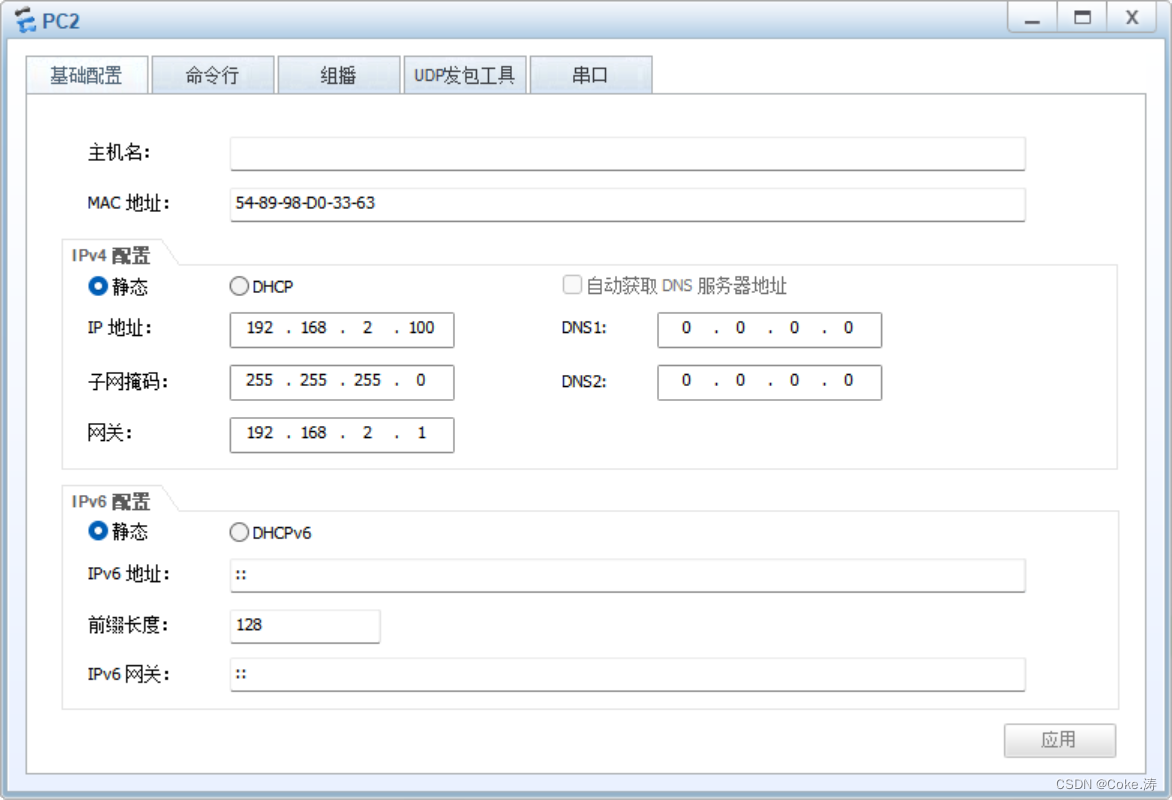The image size is (1172, 800).
Task: Click the IP 地址 field showing 192.168.2.100
Action: click(341, 330)
